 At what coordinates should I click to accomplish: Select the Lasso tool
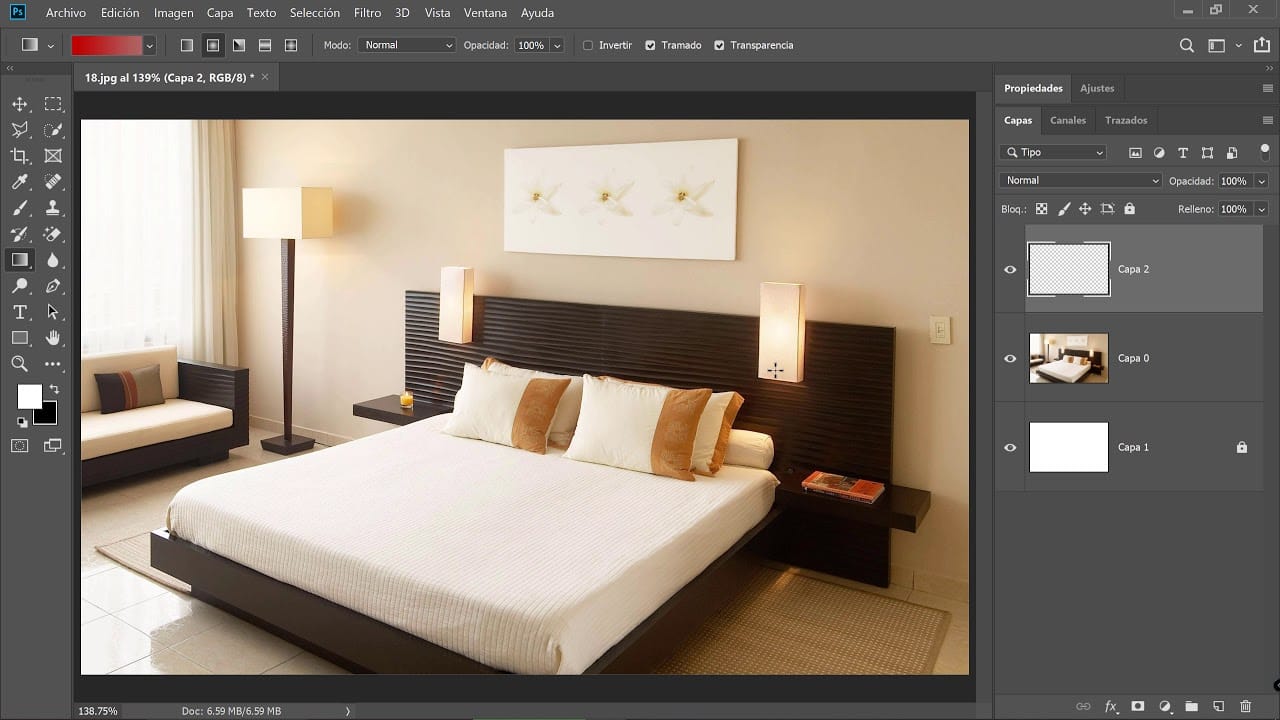(x=20, y=130)
